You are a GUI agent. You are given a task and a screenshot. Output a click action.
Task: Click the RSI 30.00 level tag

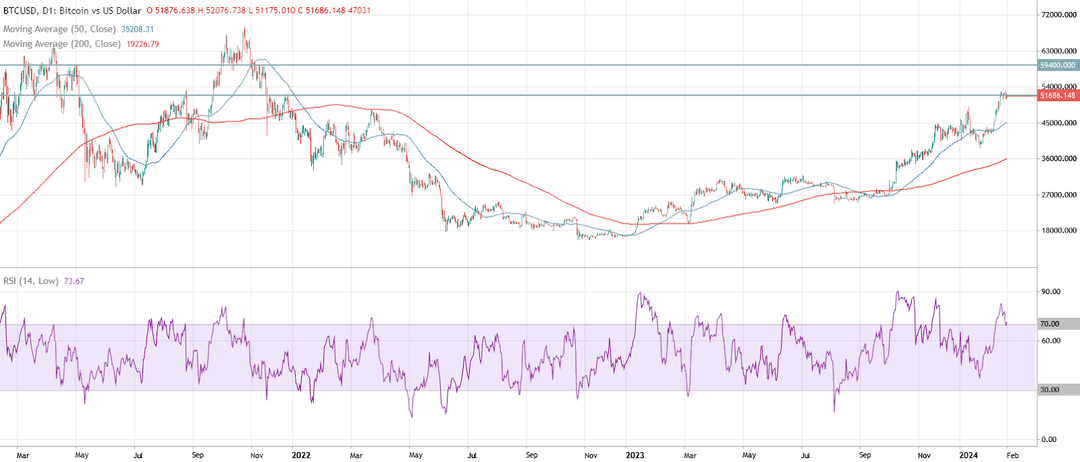tap(1049, 390)
